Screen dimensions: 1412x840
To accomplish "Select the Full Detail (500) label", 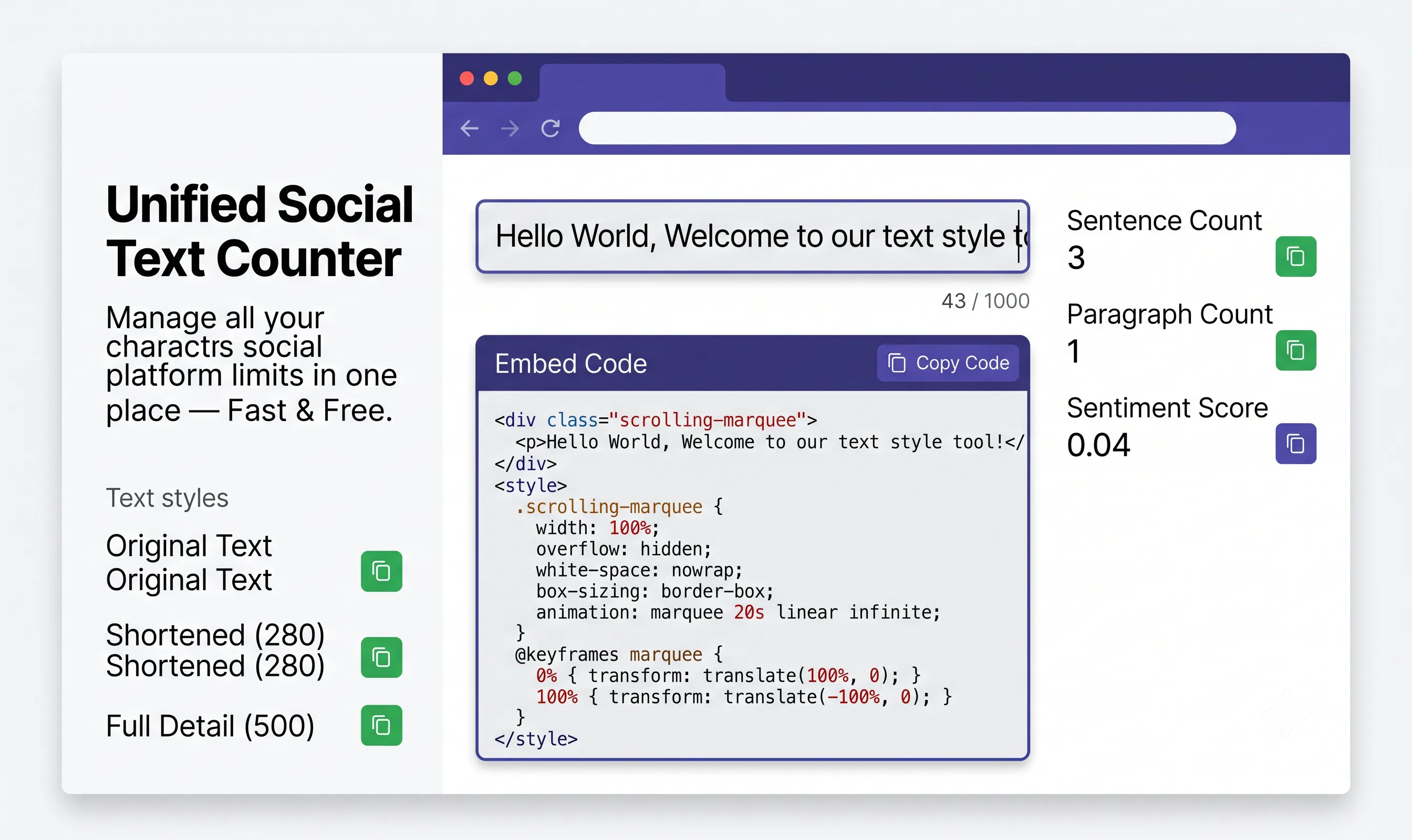I will point(210,726).
